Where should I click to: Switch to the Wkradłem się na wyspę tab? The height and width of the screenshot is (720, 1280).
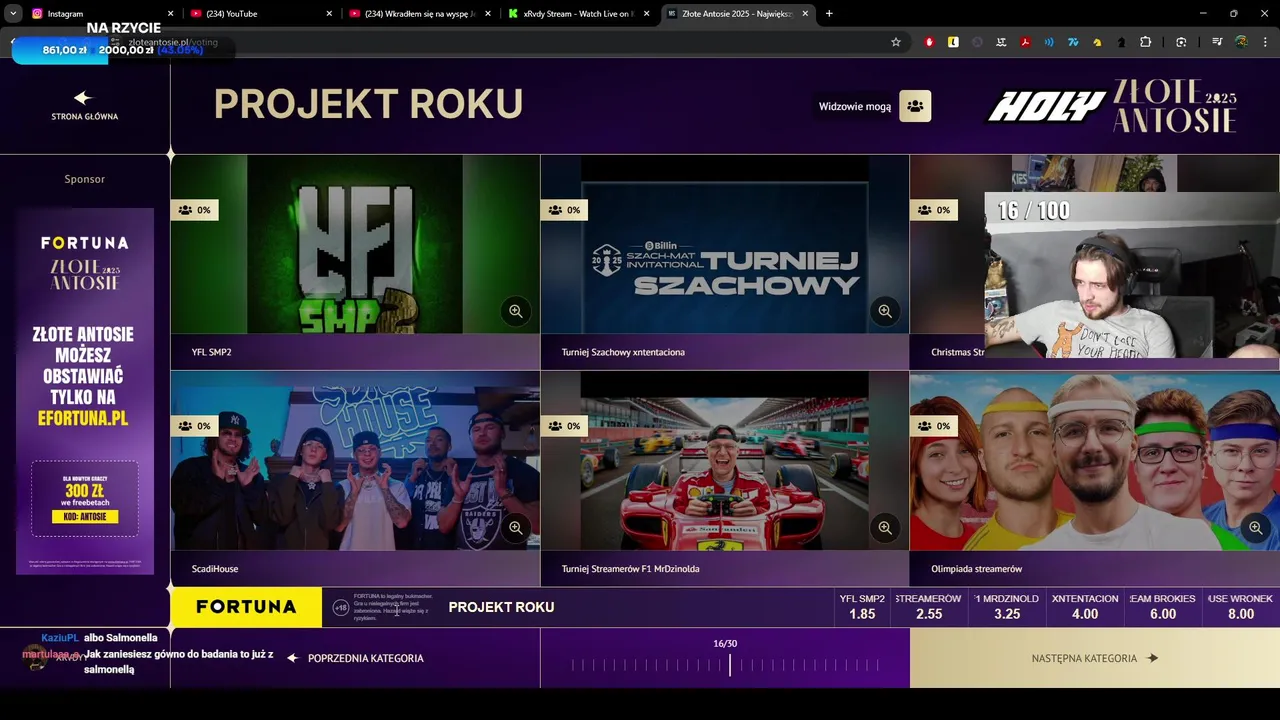[x=419, y=13]
